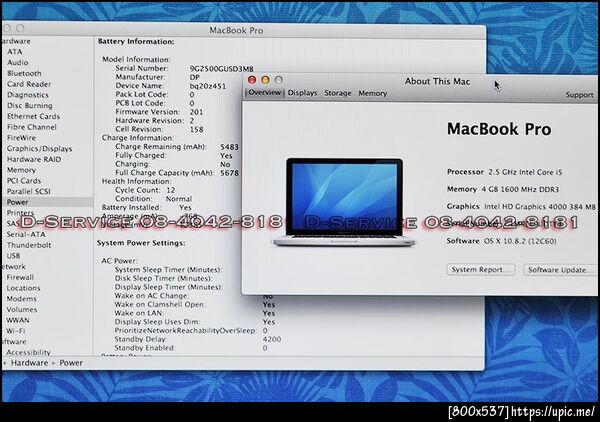
Task: Click the Condition value Normal
Action: [179, 199]
